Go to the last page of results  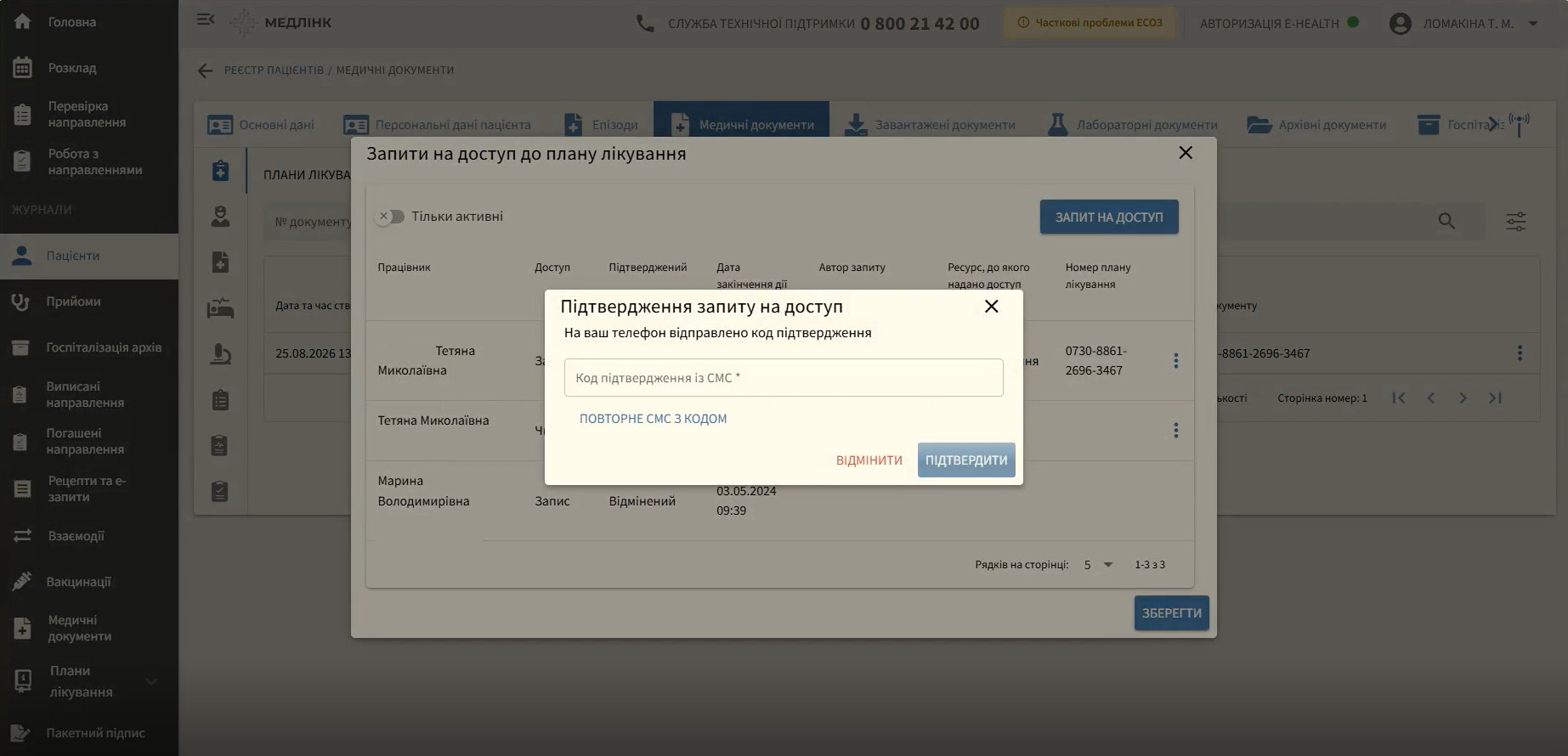point(1495,398)
